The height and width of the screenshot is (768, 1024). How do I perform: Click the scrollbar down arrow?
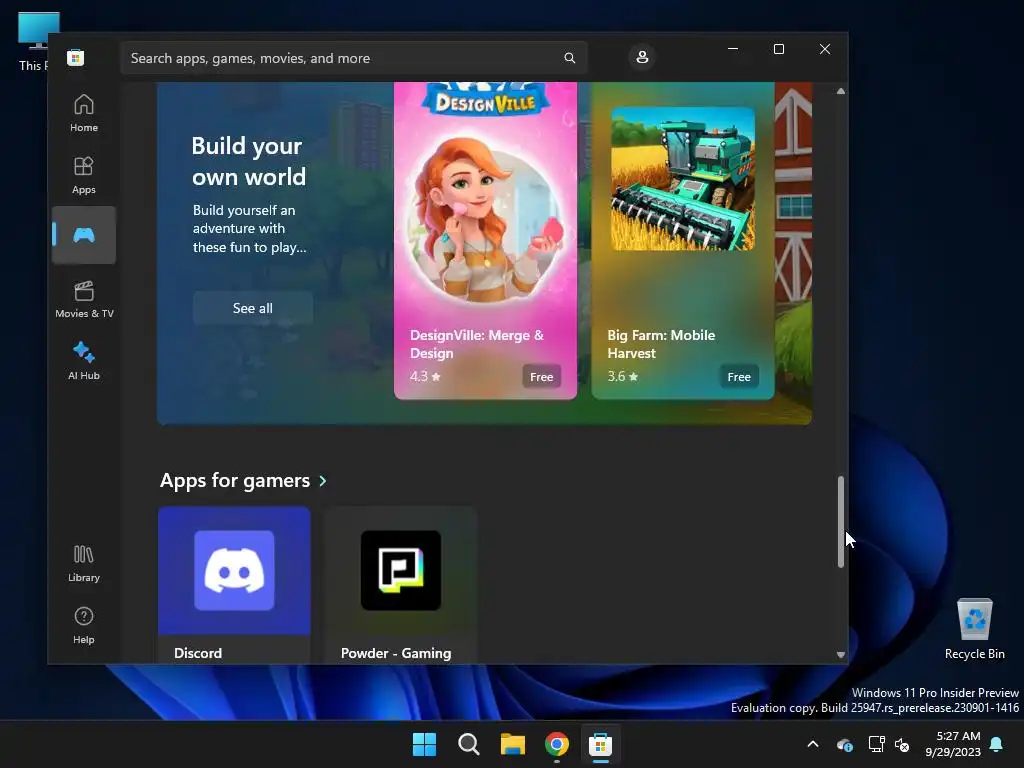840,654
